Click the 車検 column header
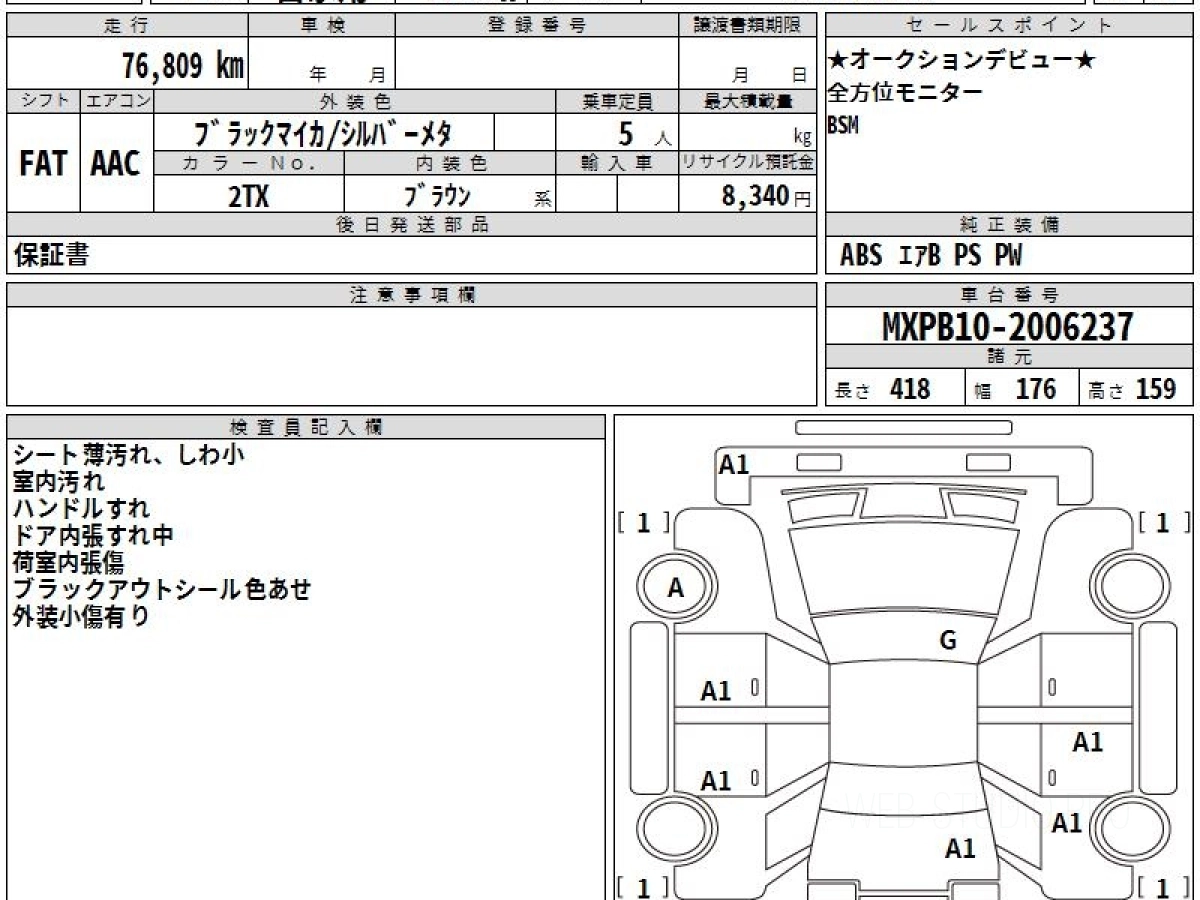Image resolution: width=1200 pixels, height=900 pixels. coord(322,26)
